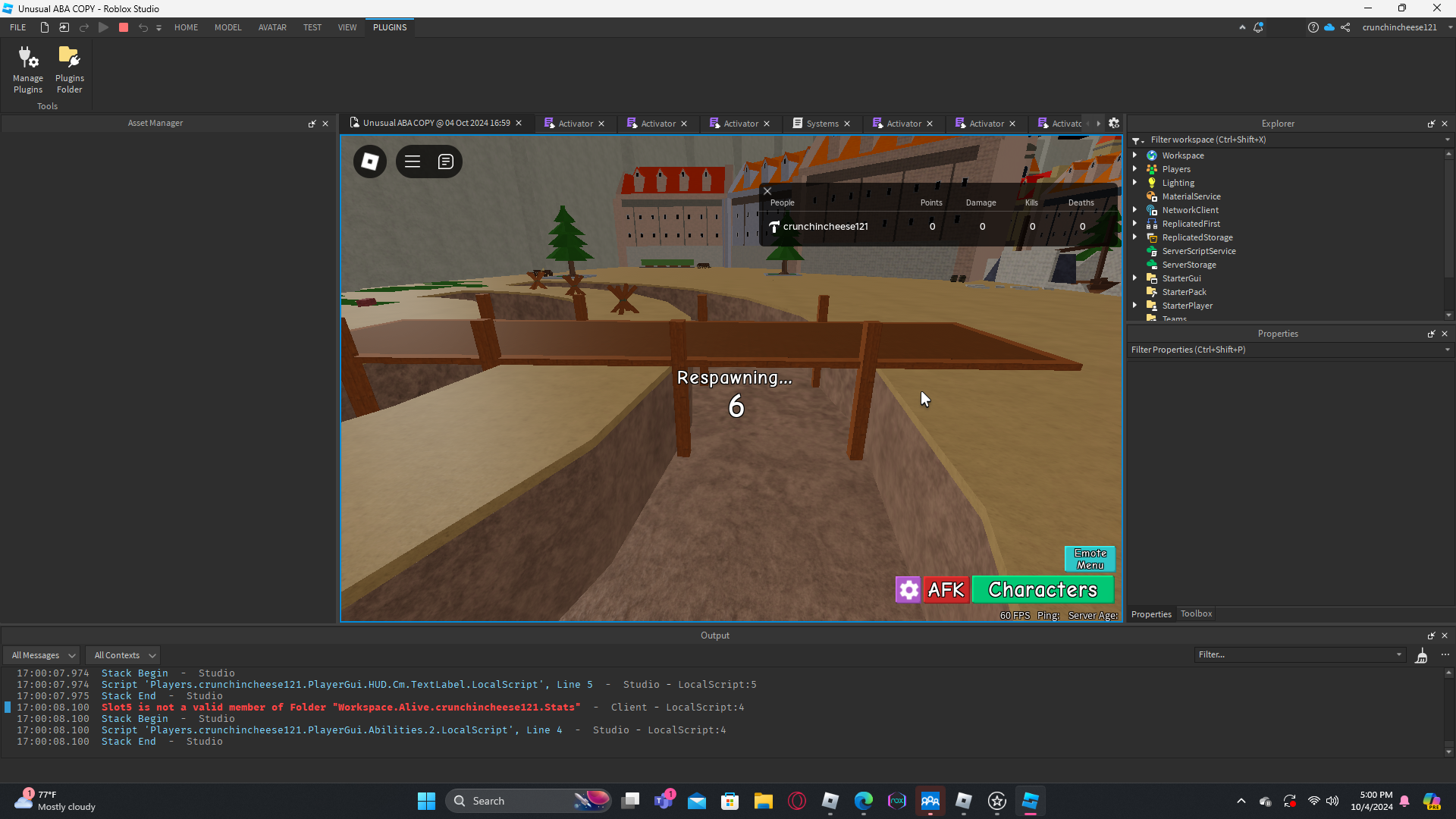Select ServerStorage in the Explorer
1456x819 pixels.
[x=1188, y=265]
